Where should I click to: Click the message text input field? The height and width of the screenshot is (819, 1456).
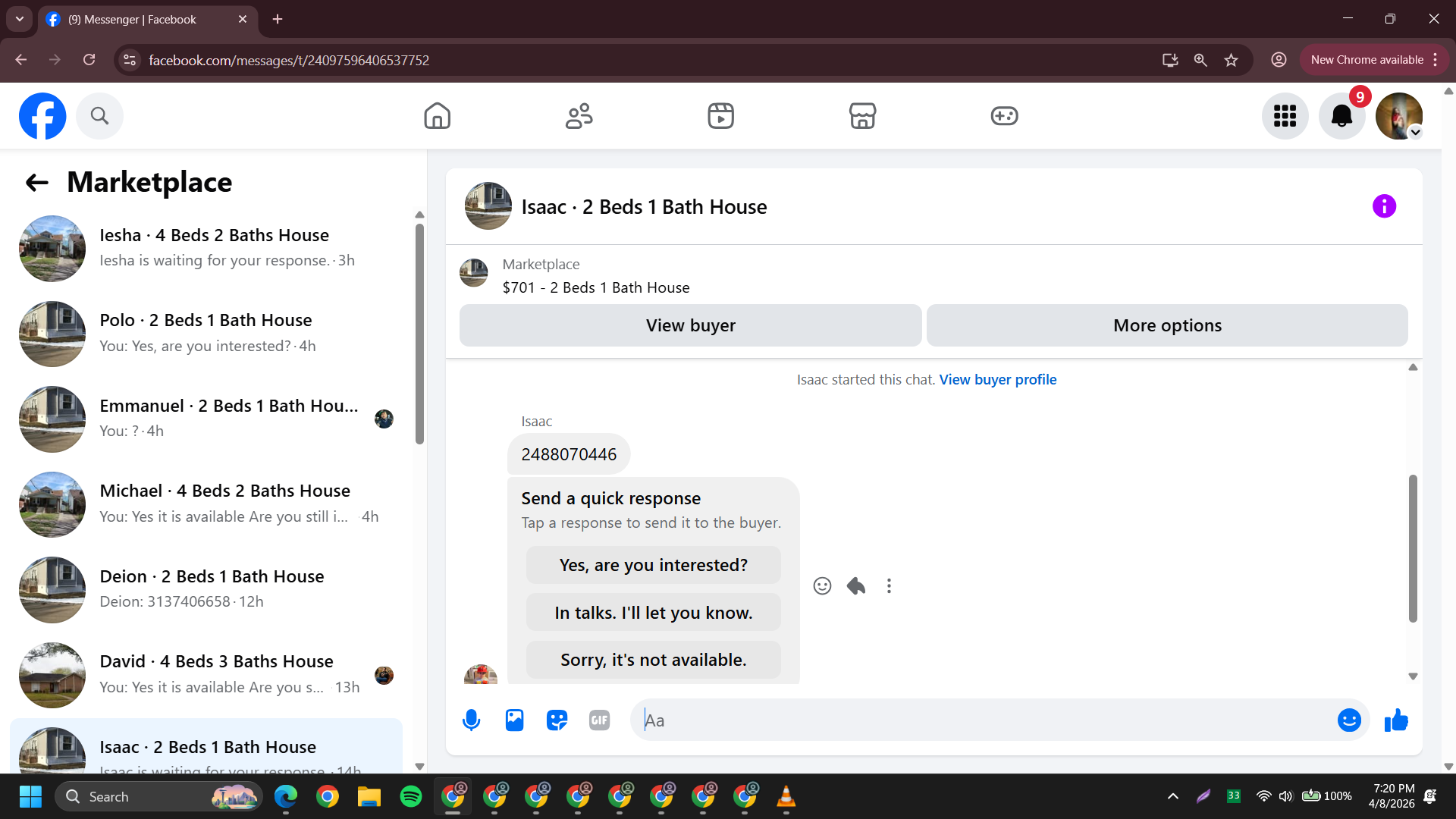986,720
